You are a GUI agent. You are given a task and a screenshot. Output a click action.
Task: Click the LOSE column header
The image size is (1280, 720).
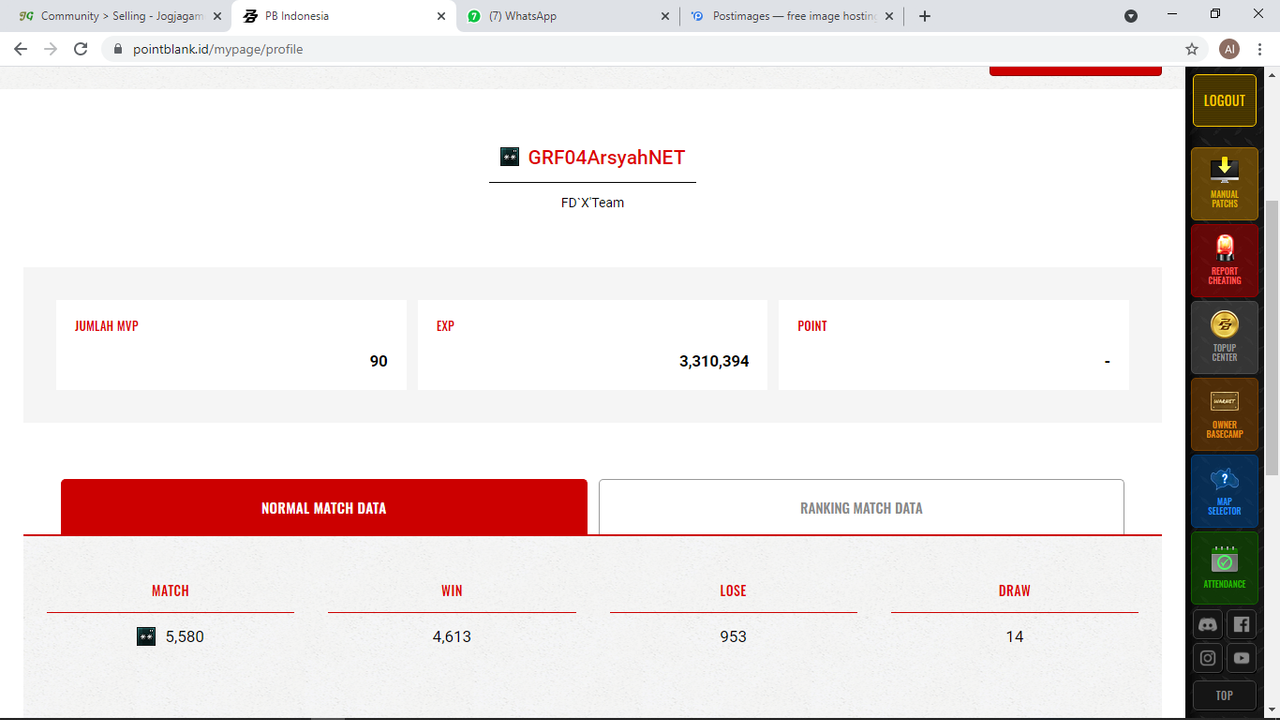(x=733, y=590)
